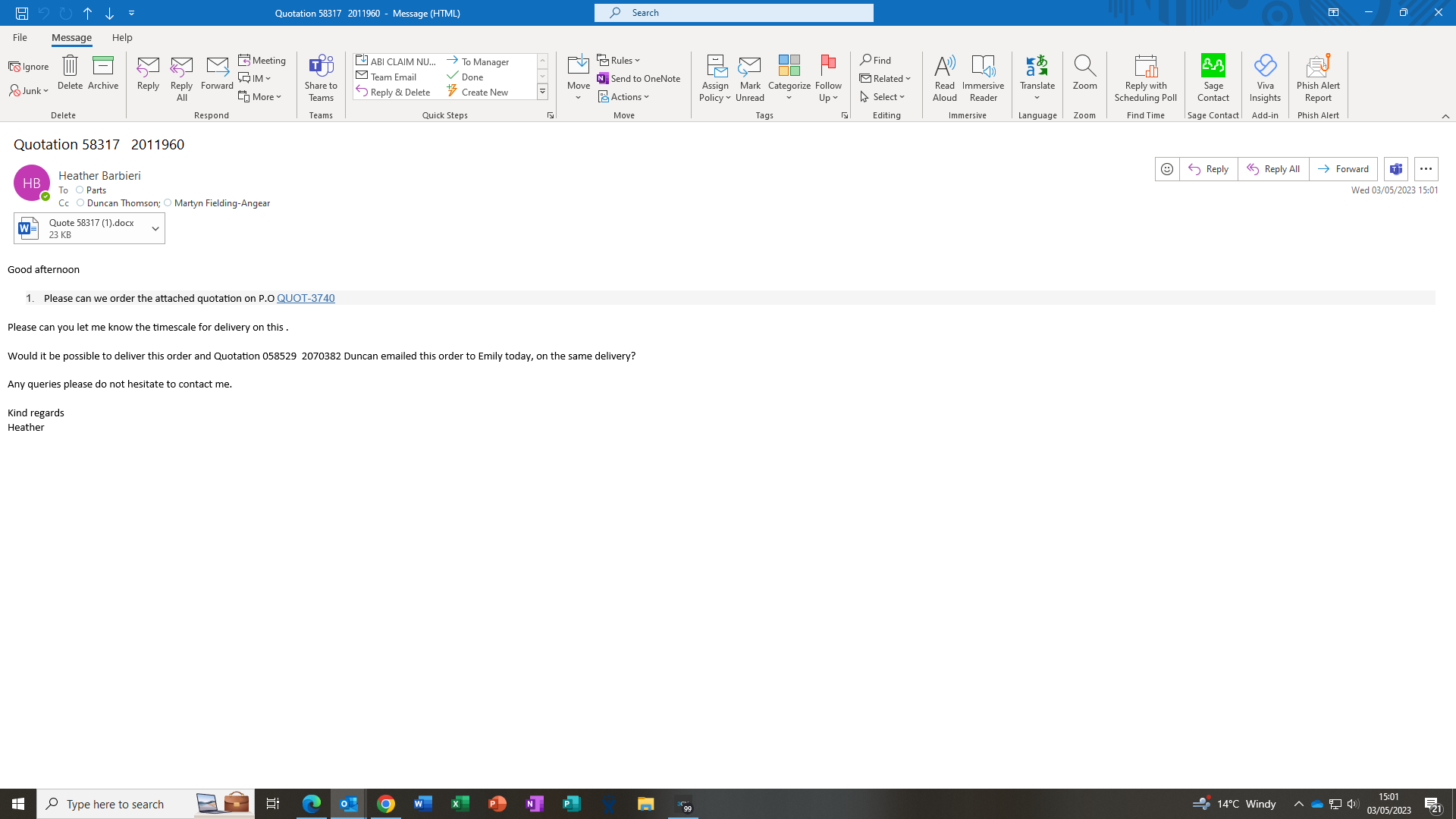Open the File tab
Image resolution: width=1456 pixels, height=819 pixels.
(x=20, y=37)
